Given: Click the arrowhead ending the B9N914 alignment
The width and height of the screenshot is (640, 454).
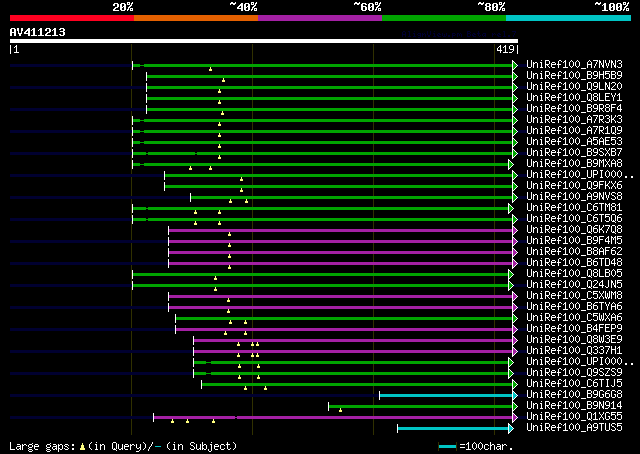Looking at the screenshot, I should (515, 407).
